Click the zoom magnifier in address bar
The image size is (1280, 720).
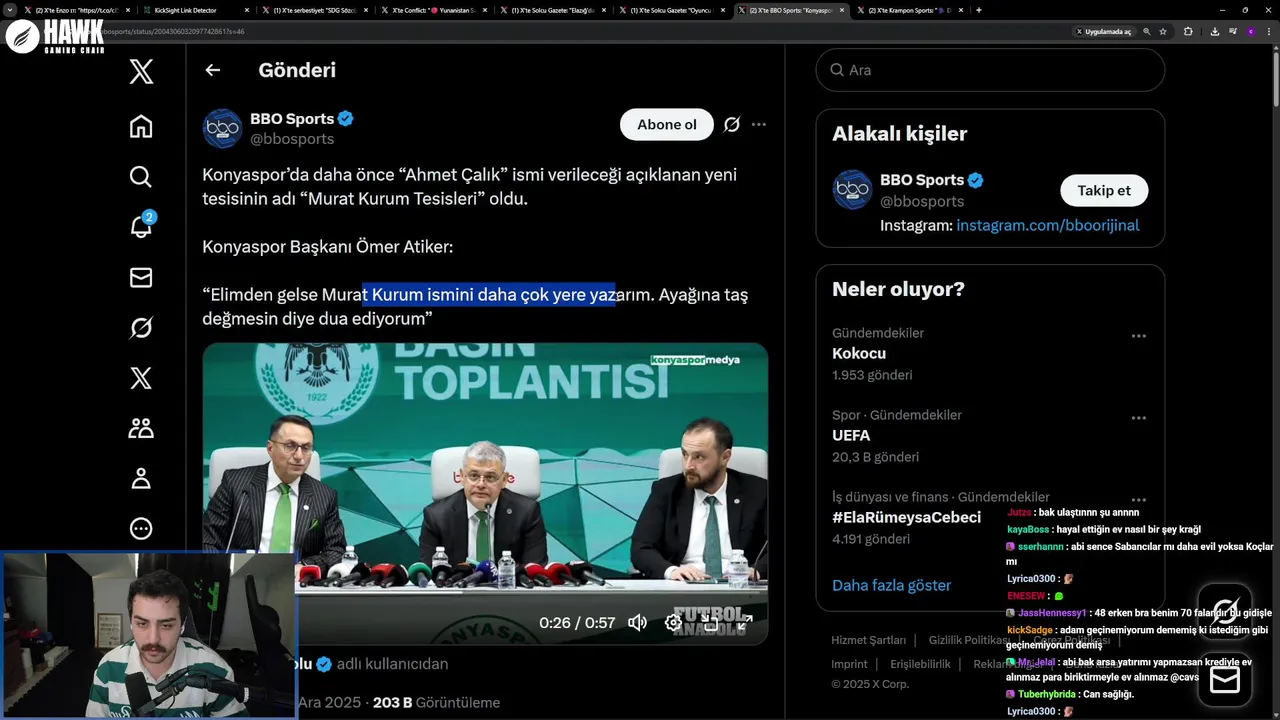pos(1146,31)
